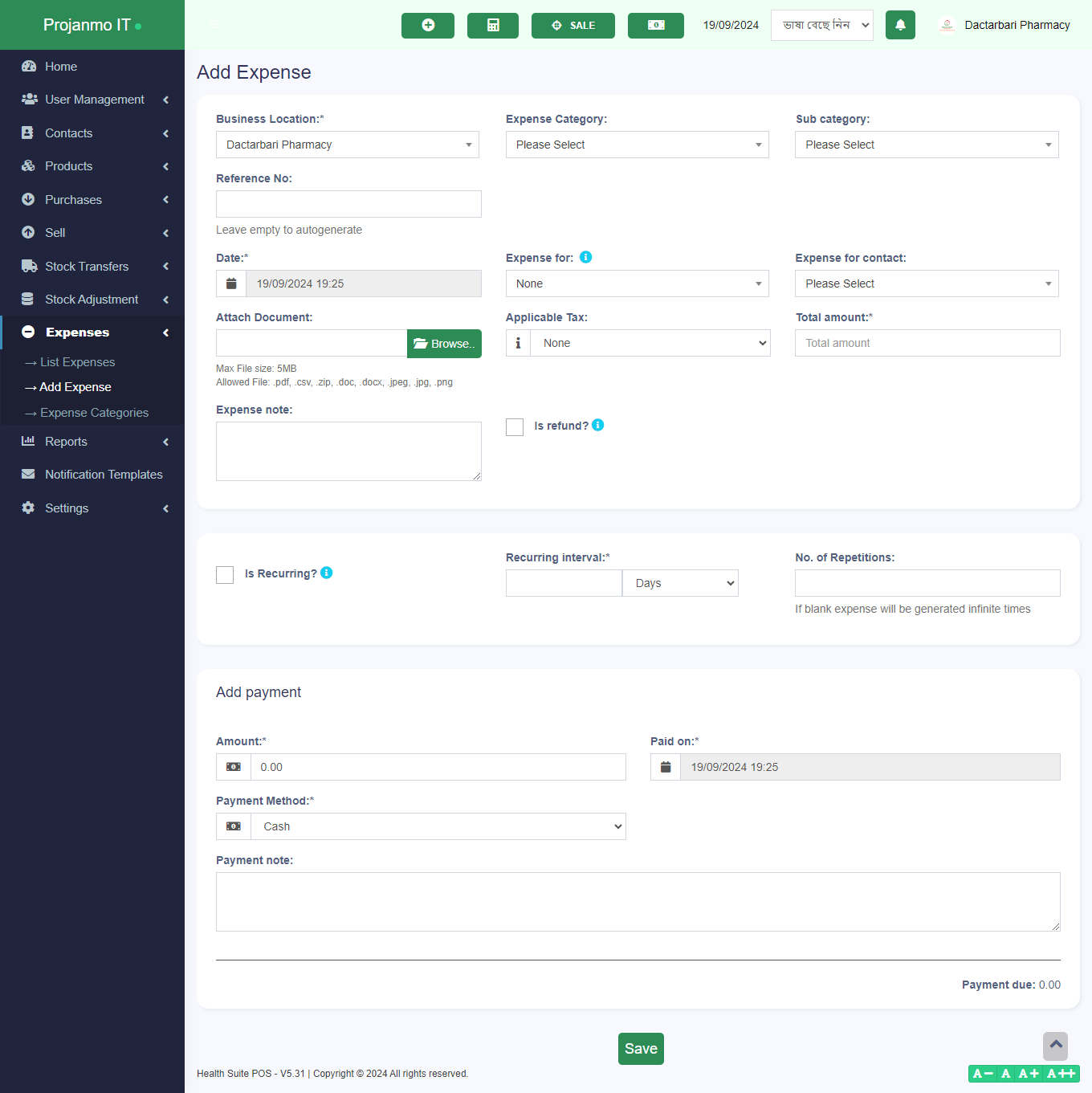Click the calendar icon beside the Date field

[231, 283]
